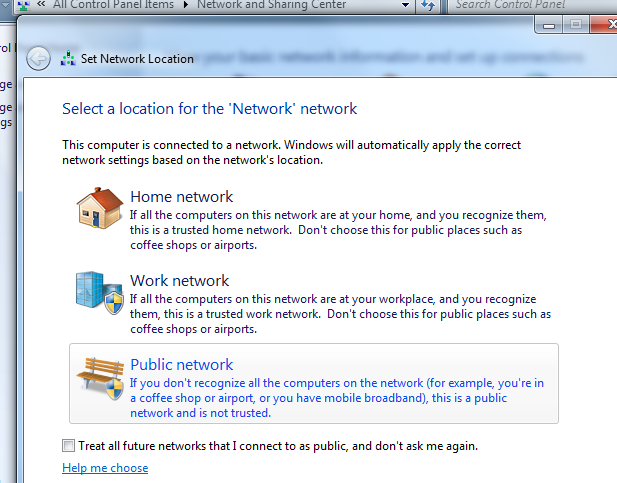
Task: Open the Help me choose link
Action: 104,468
